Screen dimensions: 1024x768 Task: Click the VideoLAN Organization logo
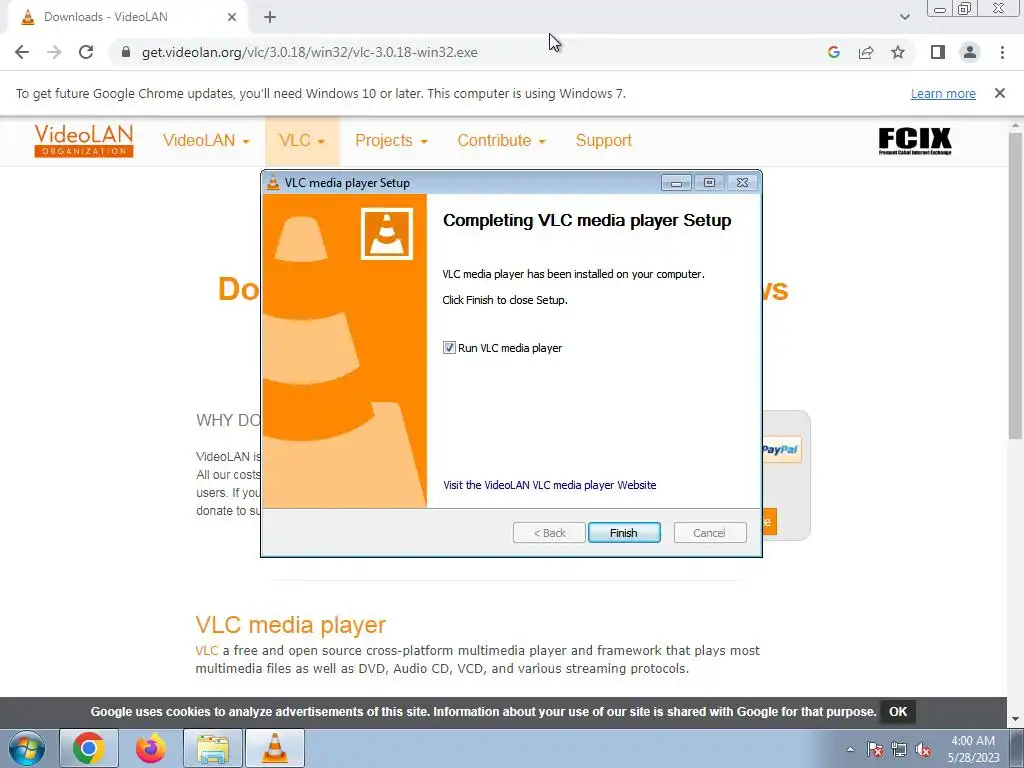click(84, 140)
